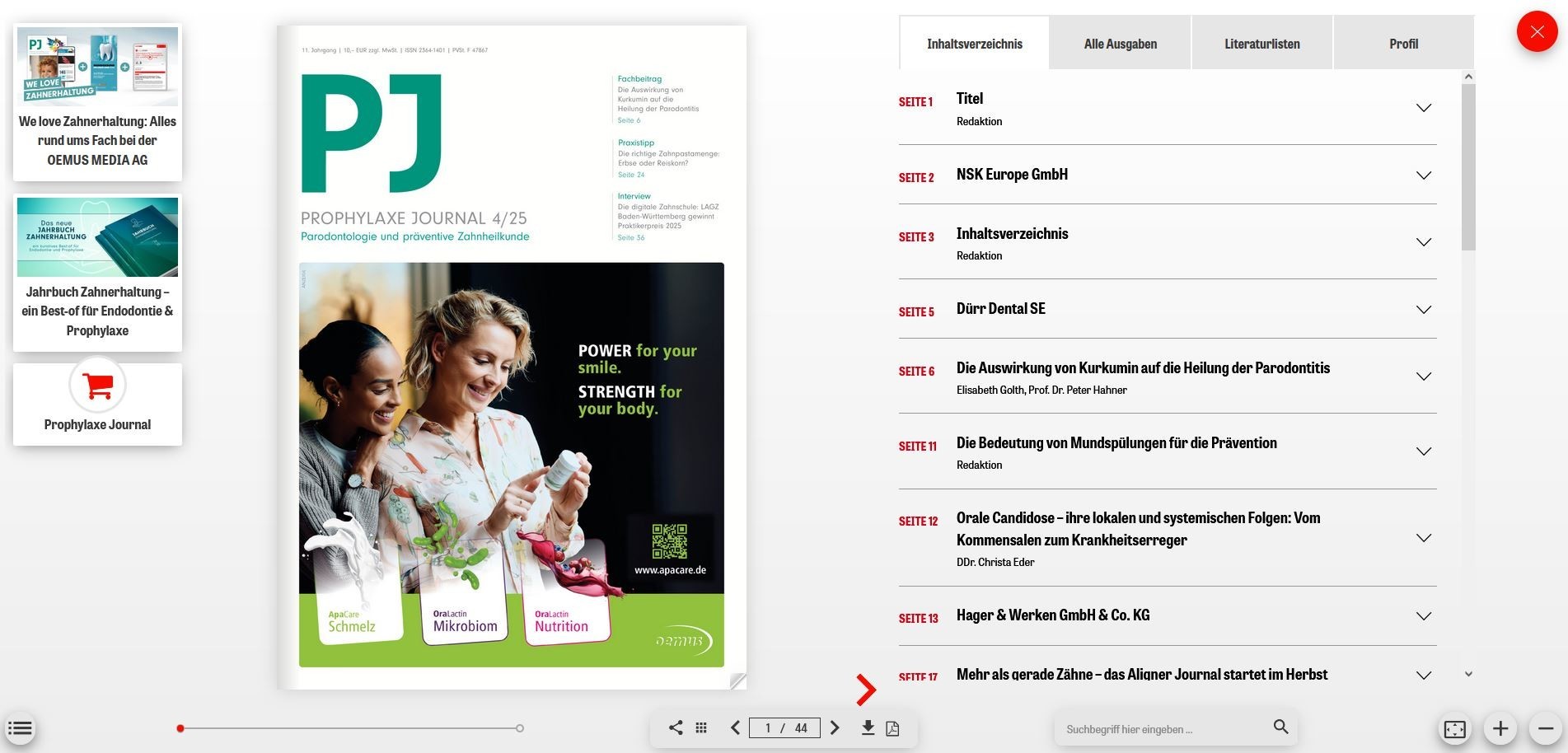Click the magazine cover page

(x=512, y=357)
